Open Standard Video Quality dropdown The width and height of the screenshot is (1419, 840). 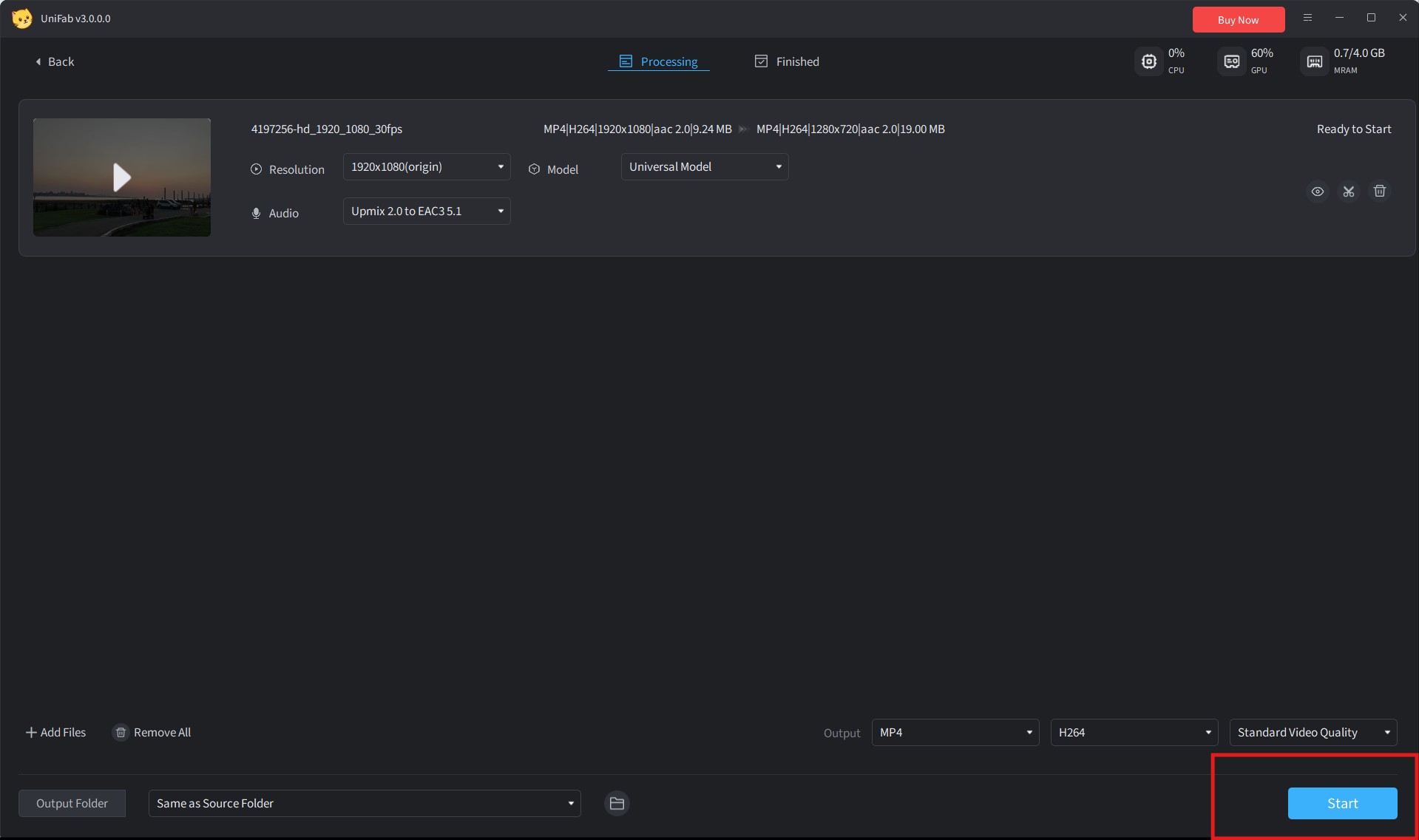pos(1313,733)
